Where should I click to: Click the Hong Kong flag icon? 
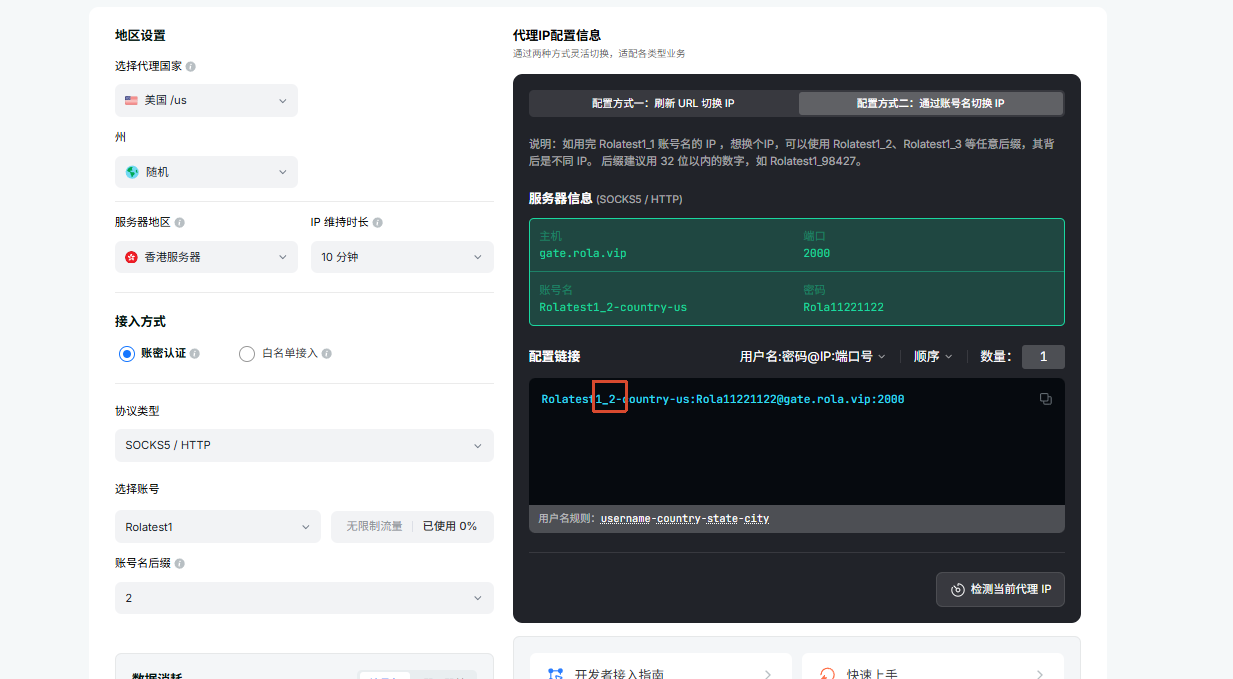[131, 257]
